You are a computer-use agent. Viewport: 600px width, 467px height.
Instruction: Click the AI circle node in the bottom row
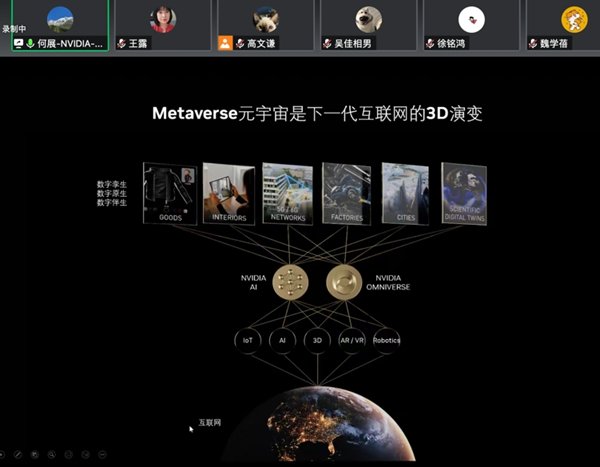coord(282,340)
